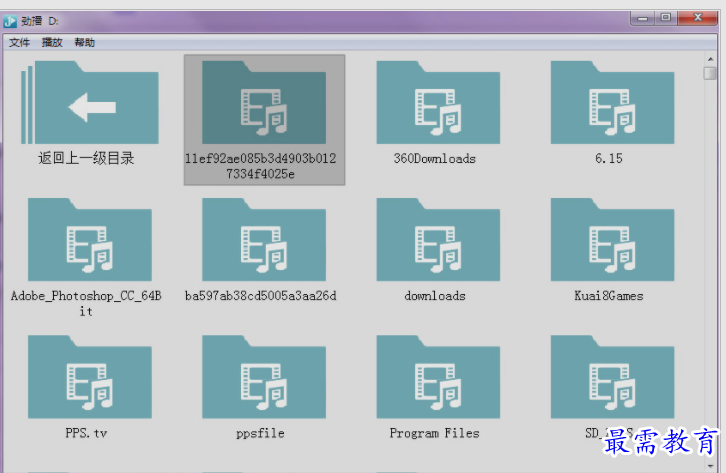Click the 6.15 folder name text
This screenshot has width=726, height=473.
click(x=609, y=159)
